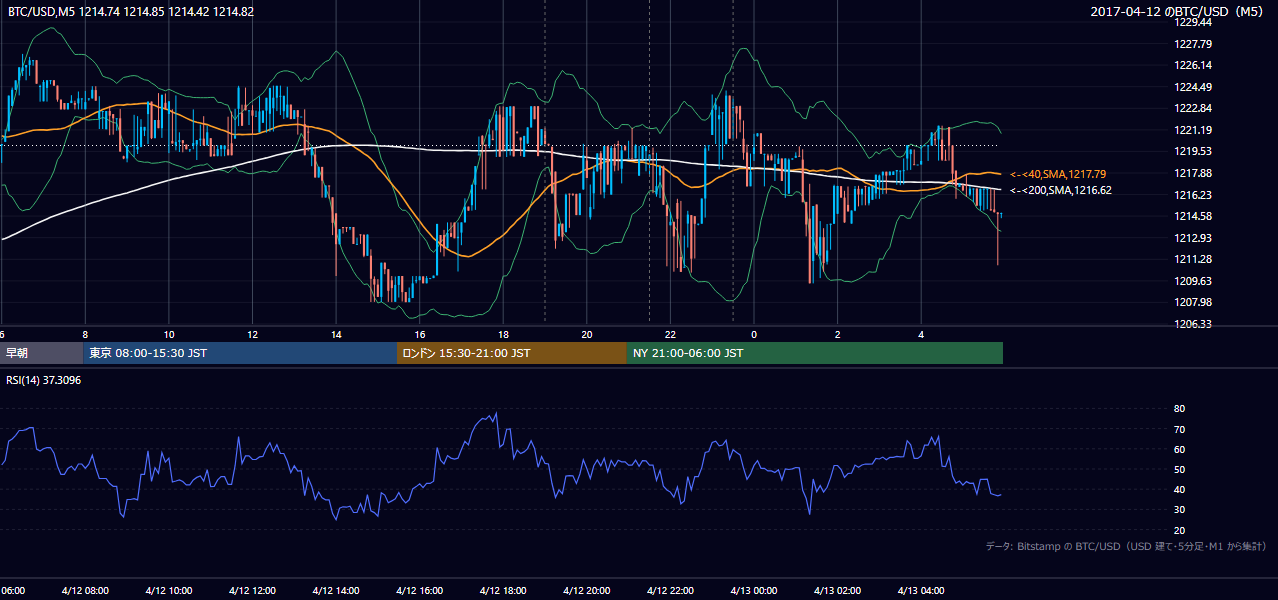Click the 4/13 00:00 bottom date label
This screenshot has height=600, width=1278.
[x=754, y=590]
